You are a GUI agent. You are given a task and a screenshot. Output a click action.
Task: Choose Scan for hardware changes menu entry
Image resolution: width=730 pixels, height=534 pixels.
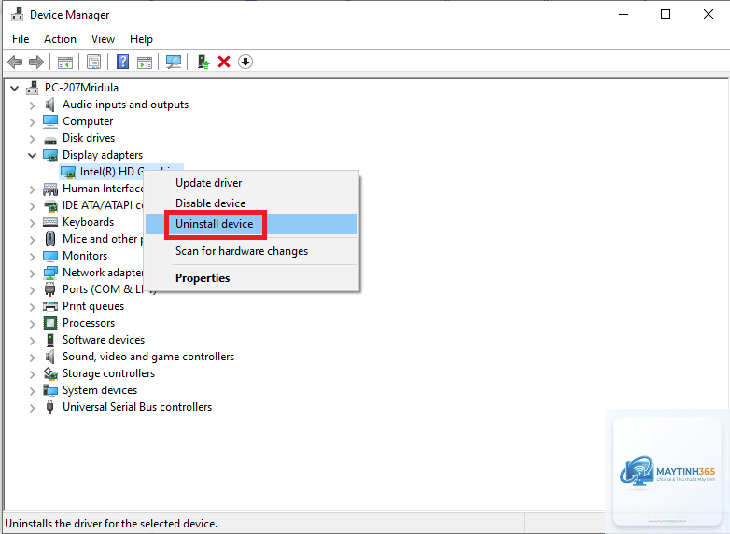[251, 251]
